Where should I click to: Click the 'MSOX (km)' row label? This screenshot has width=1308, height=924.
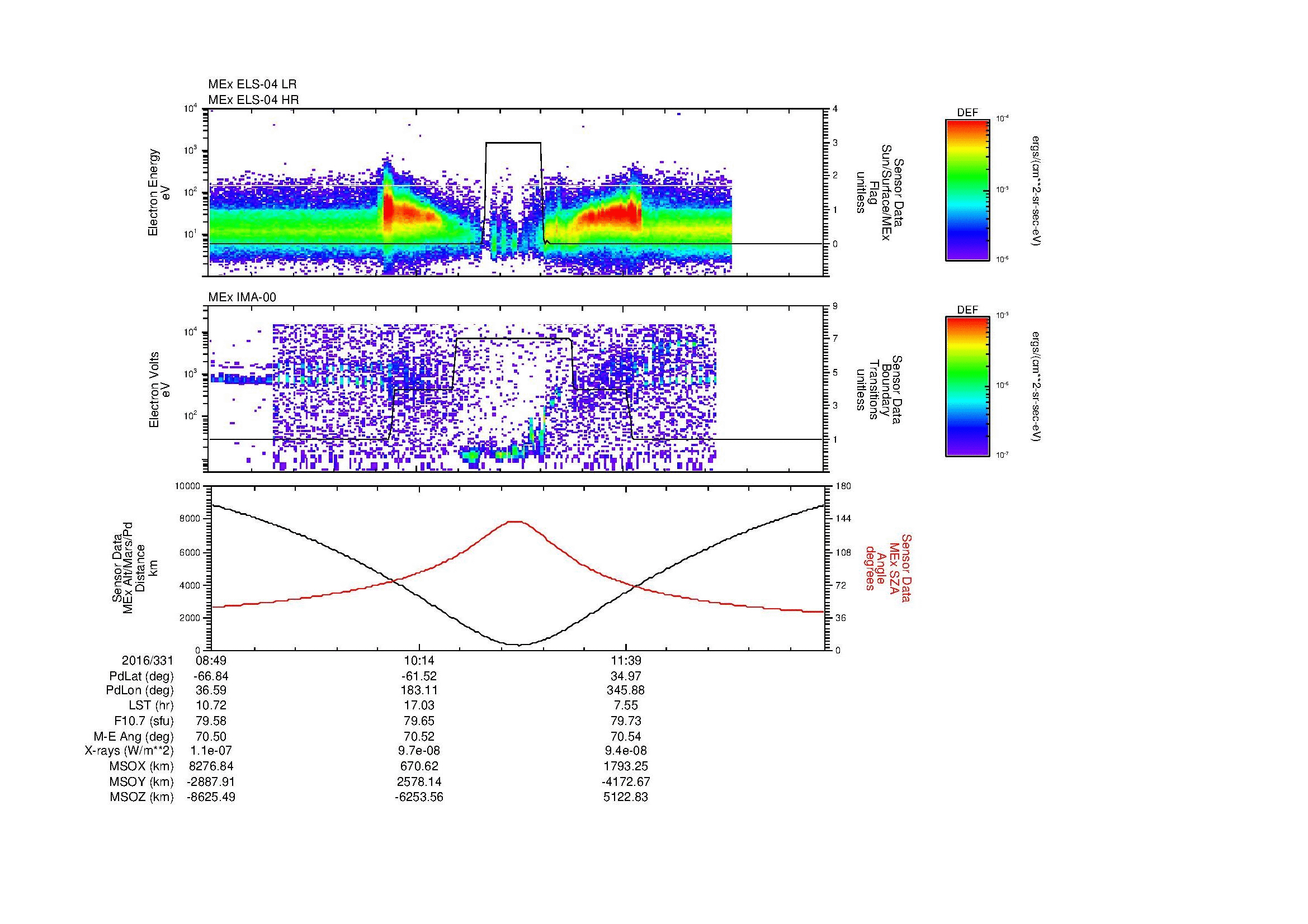tap(142, 767)
